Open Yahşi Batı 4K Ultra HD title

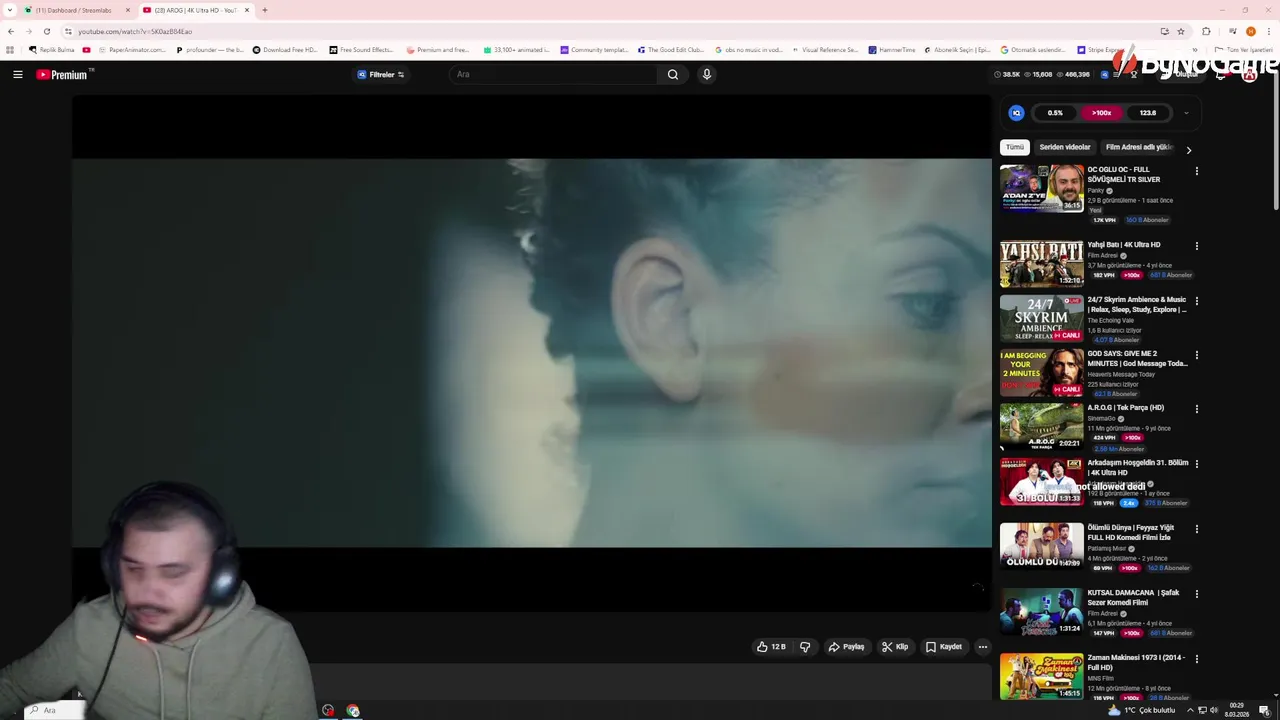tap(1124, 245)
